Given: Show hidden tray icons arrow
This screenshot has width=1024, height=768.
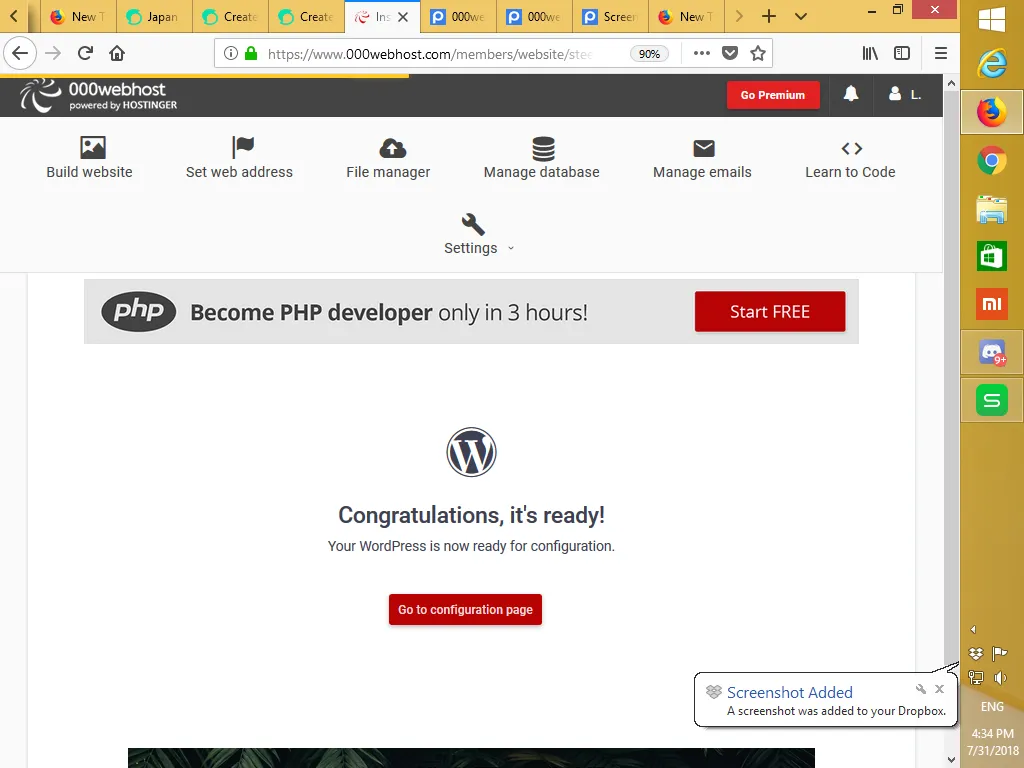Looking at the screenshot, I should pyautogui.click(x=973, y=630).
